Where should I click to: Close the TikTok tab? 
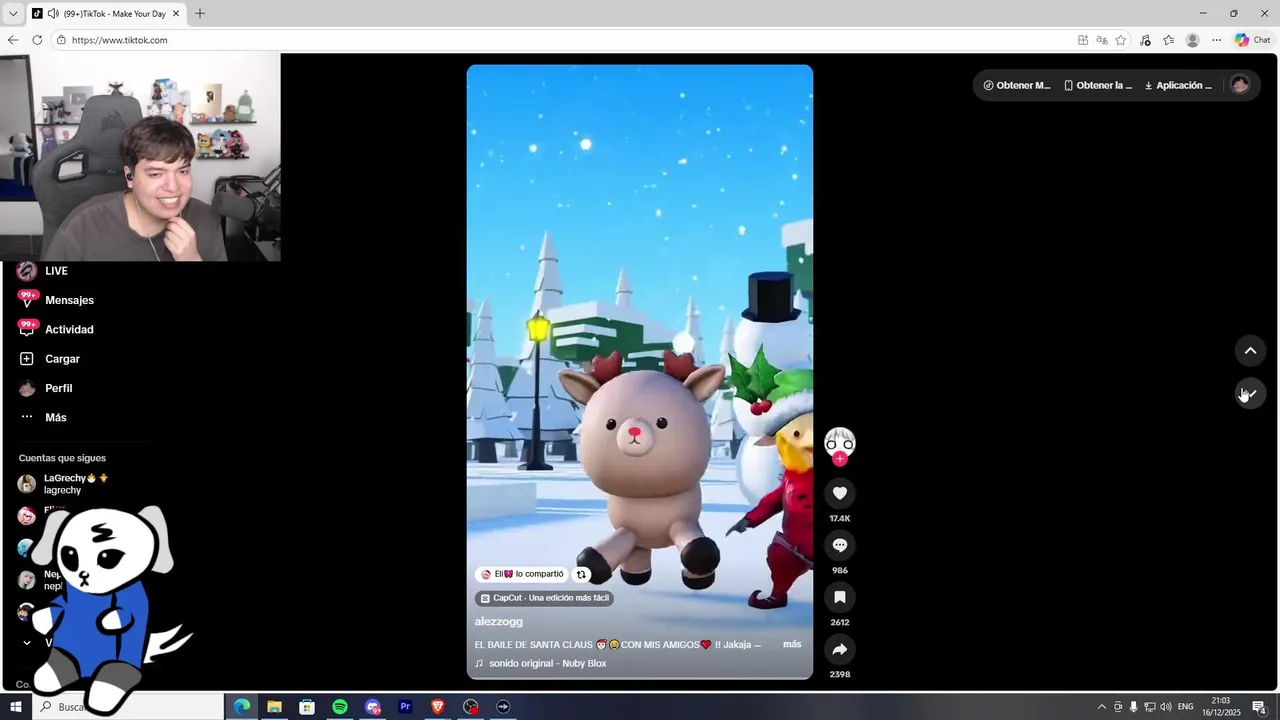click(176, 14)
